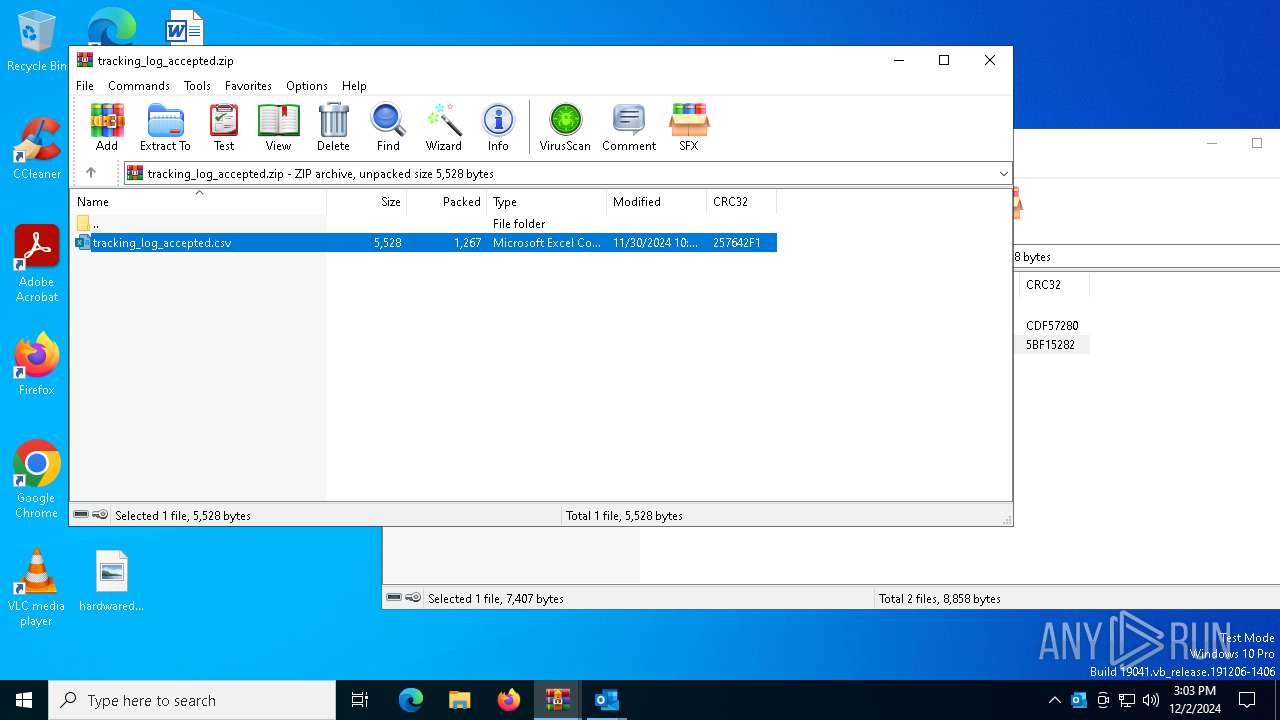Image resolution: width=1280 pixels, height=720 pixels.
Task: Open the notification center
Action: 1247,700
